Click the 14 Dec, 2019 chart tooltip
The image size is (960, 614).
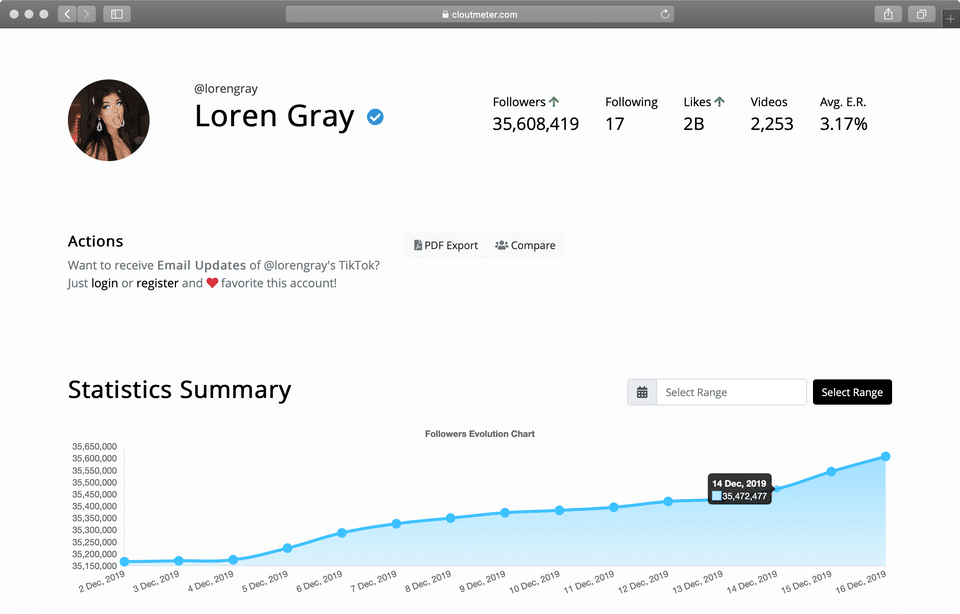pos(740,489)
